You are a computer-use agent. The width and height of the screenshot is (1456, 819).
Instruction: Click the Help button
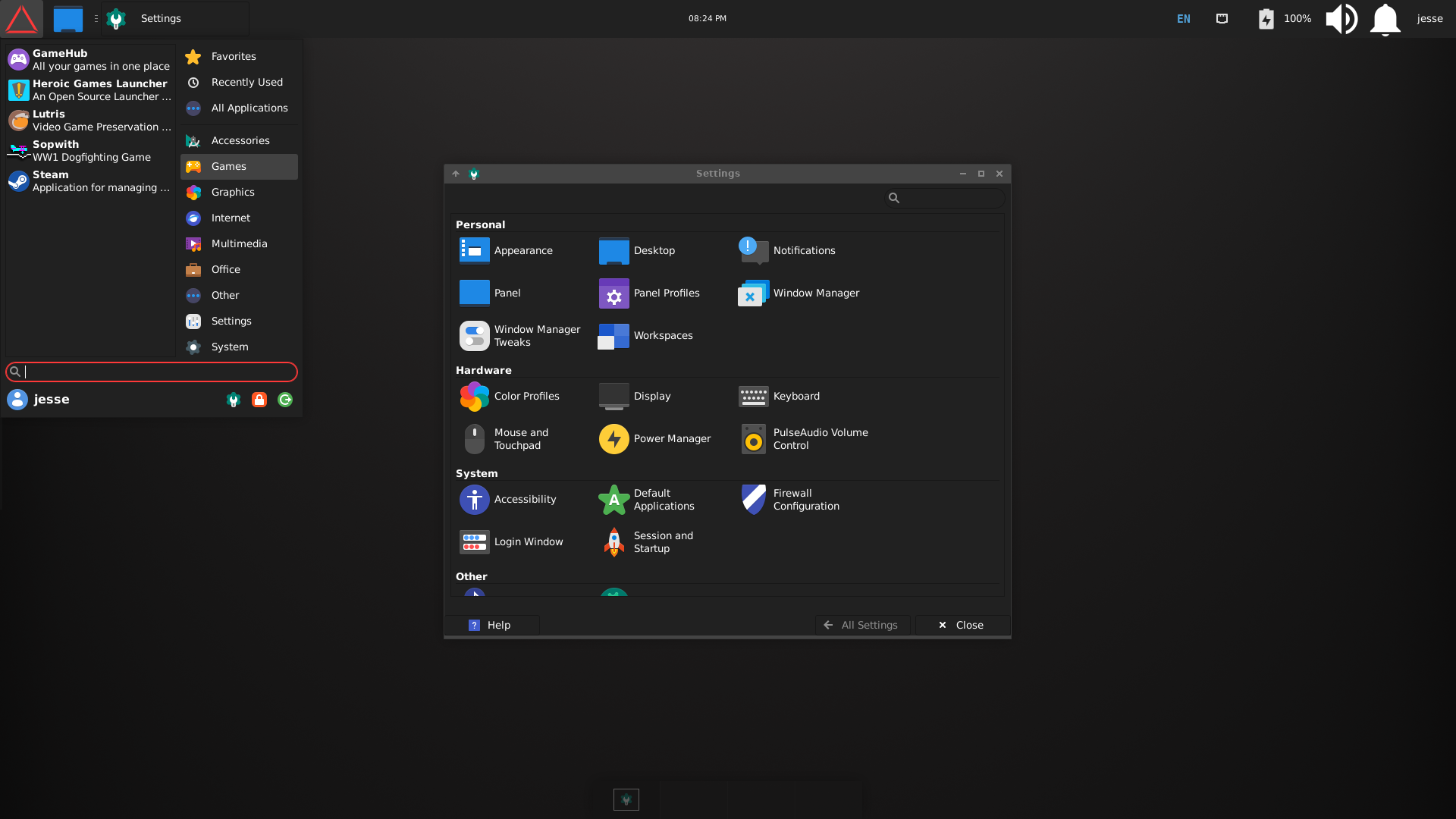[491, 625]
